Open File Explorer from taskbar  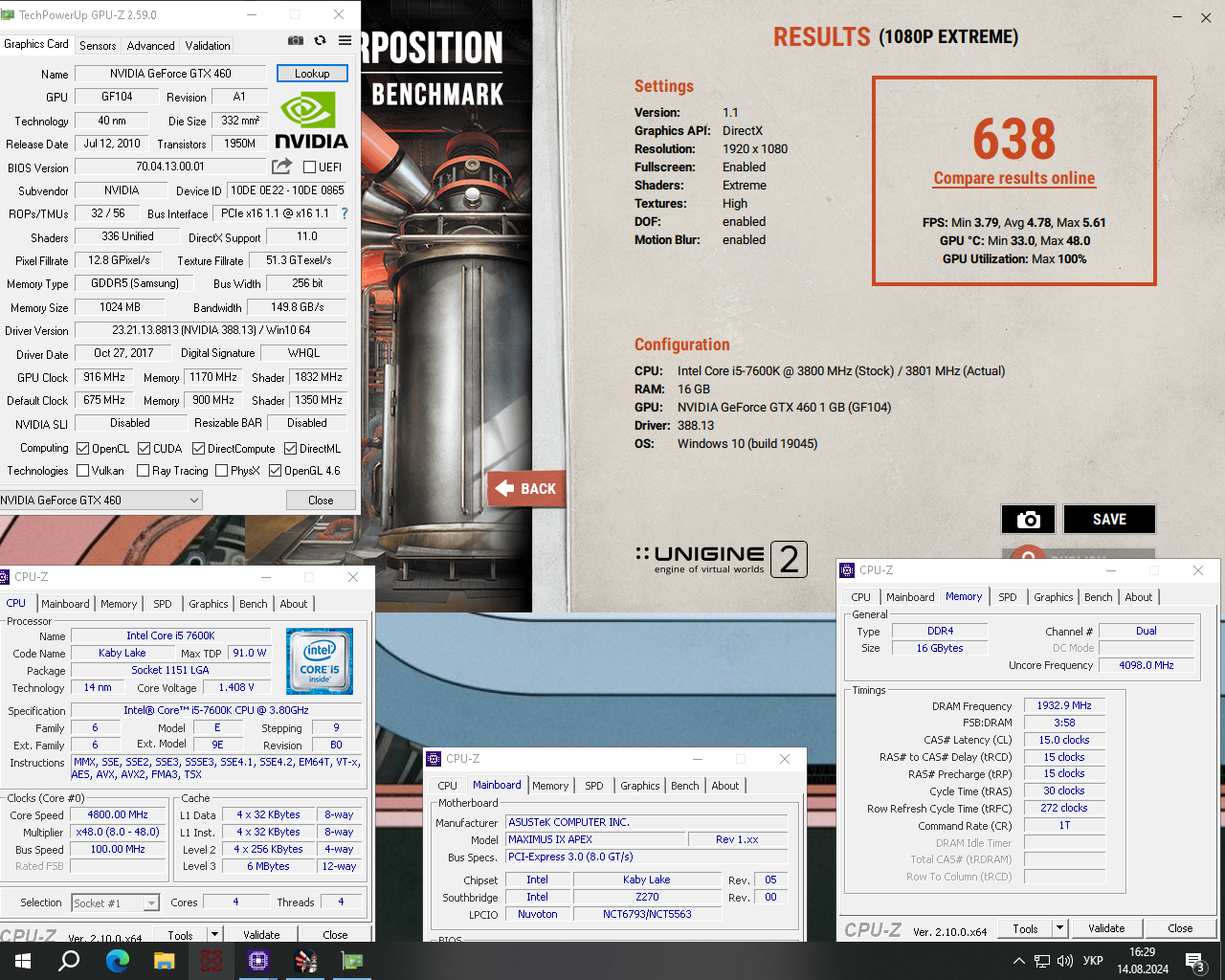click(x=164, y=961)
